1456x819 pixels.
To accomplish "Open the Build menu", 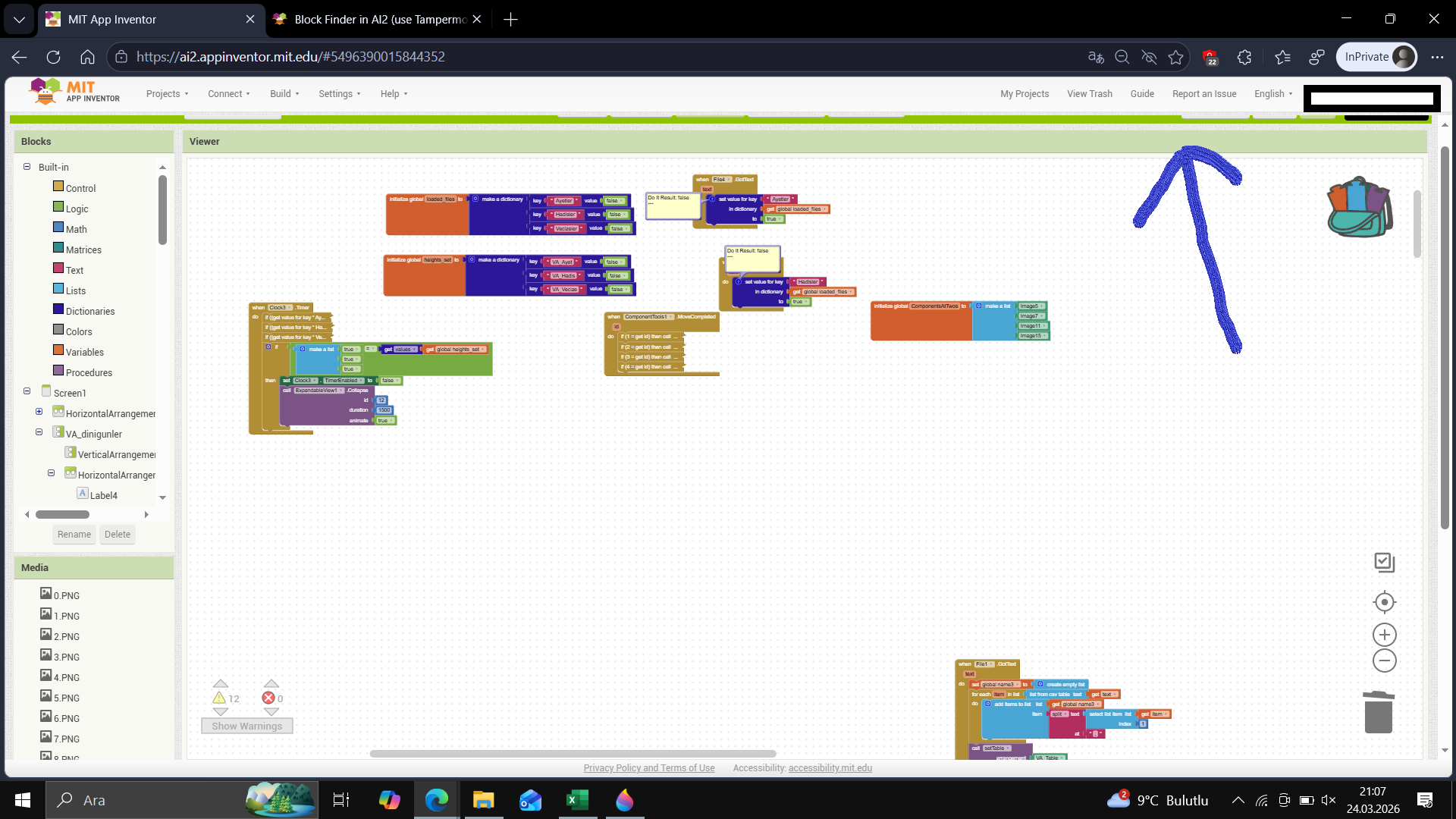I will coord(284,94).
